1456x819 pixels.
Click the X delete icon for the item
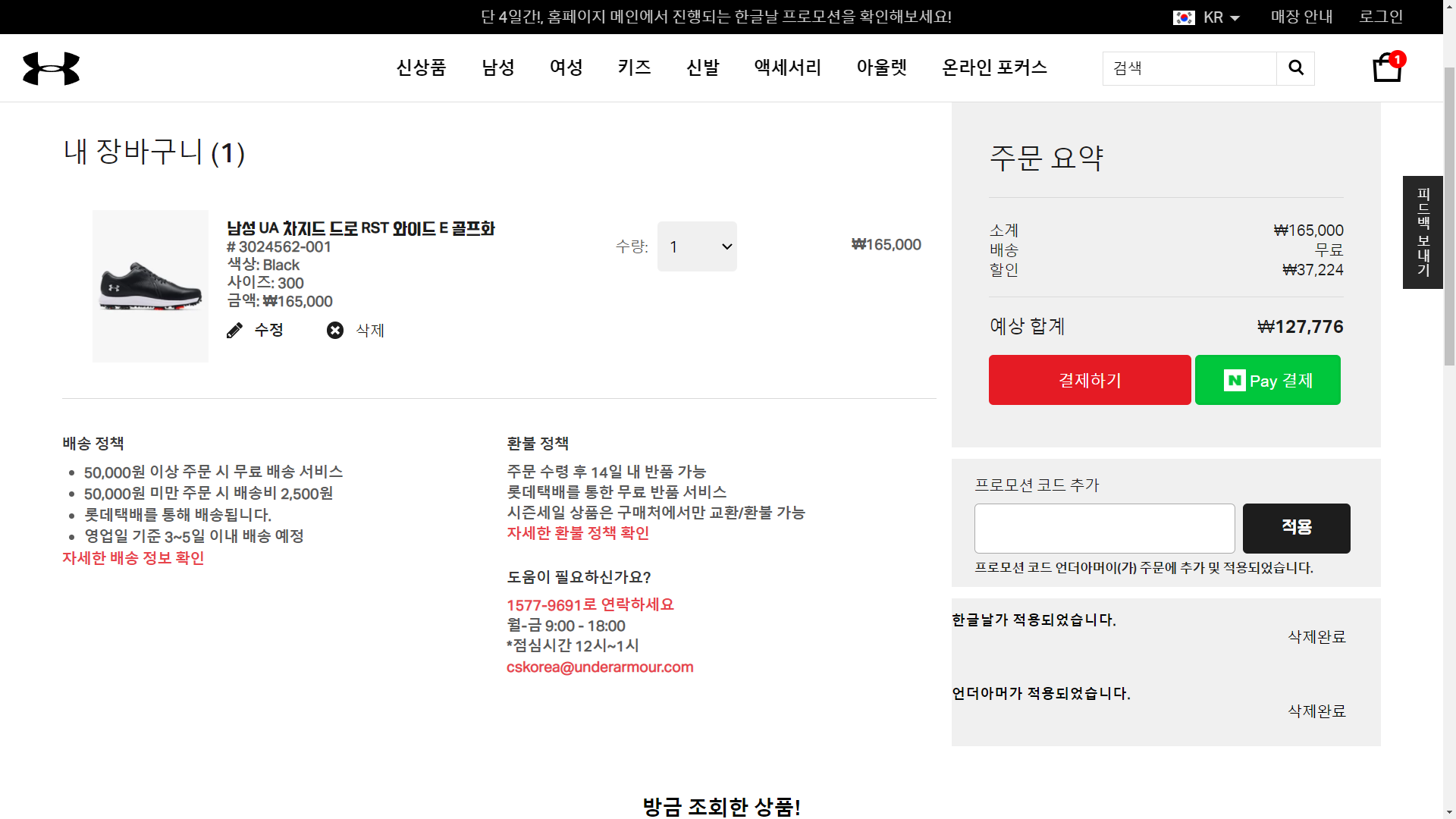pos(335,331)
